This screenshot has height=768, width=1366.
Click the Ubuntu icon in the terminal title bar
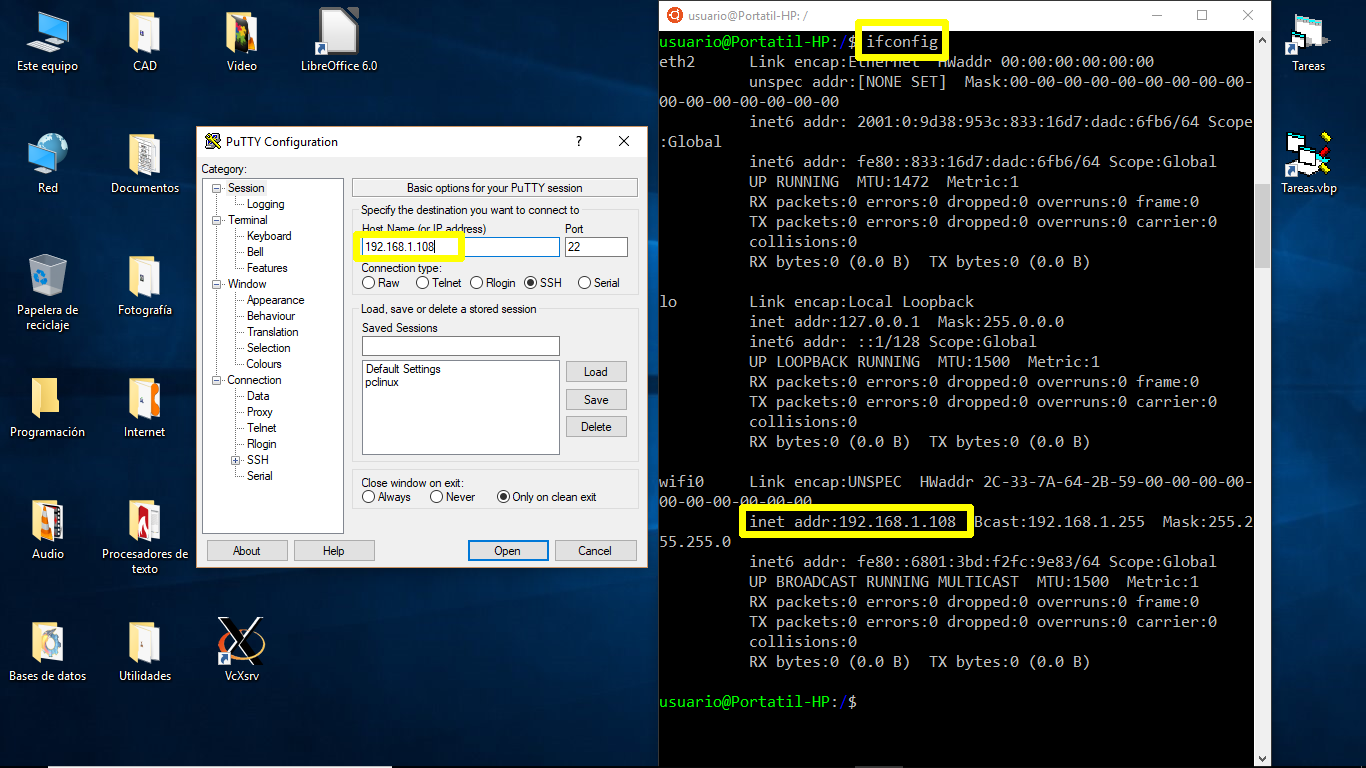coord(675,15)
